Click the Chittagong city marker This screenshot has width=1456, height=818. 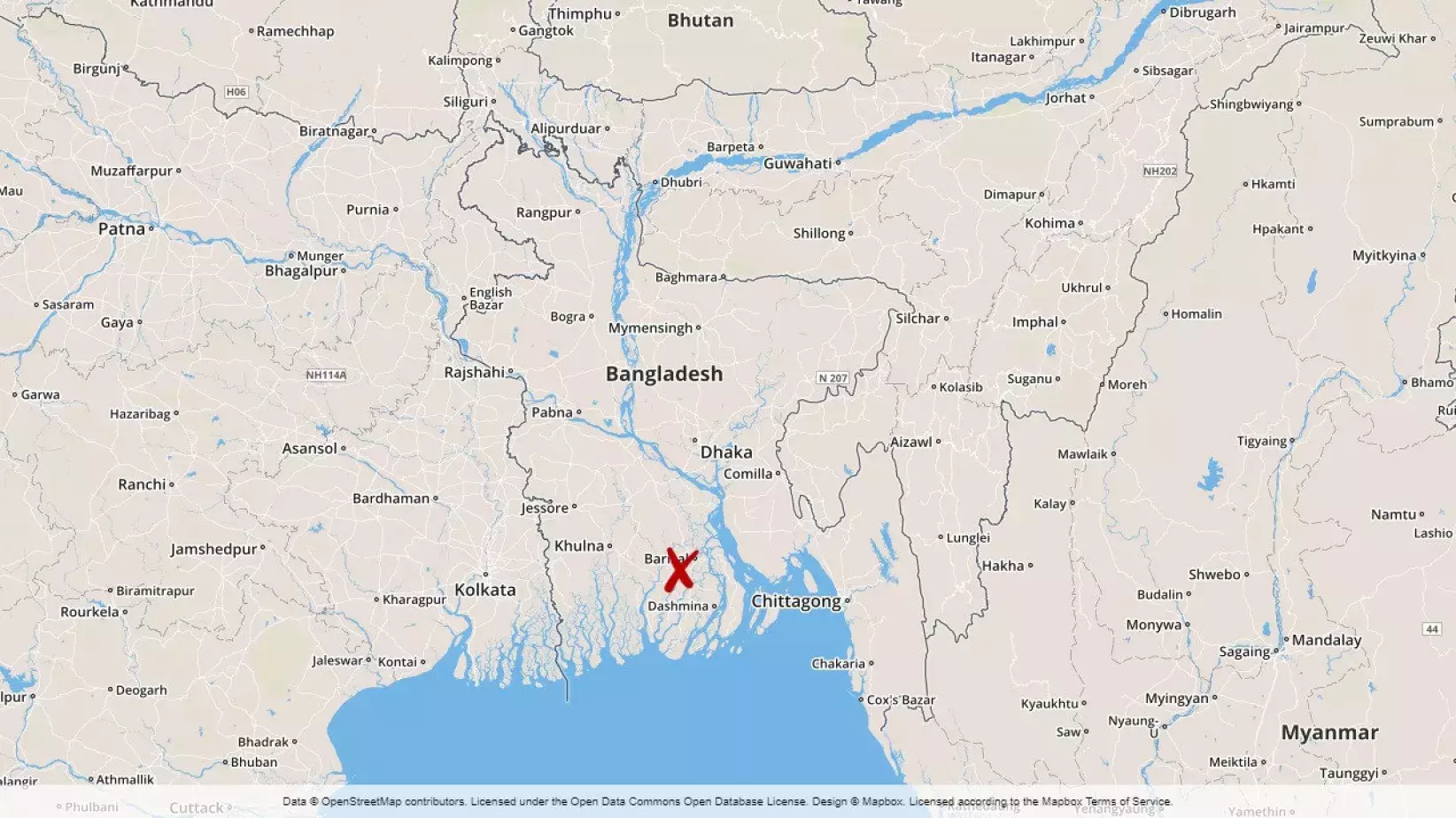point(848,601)
